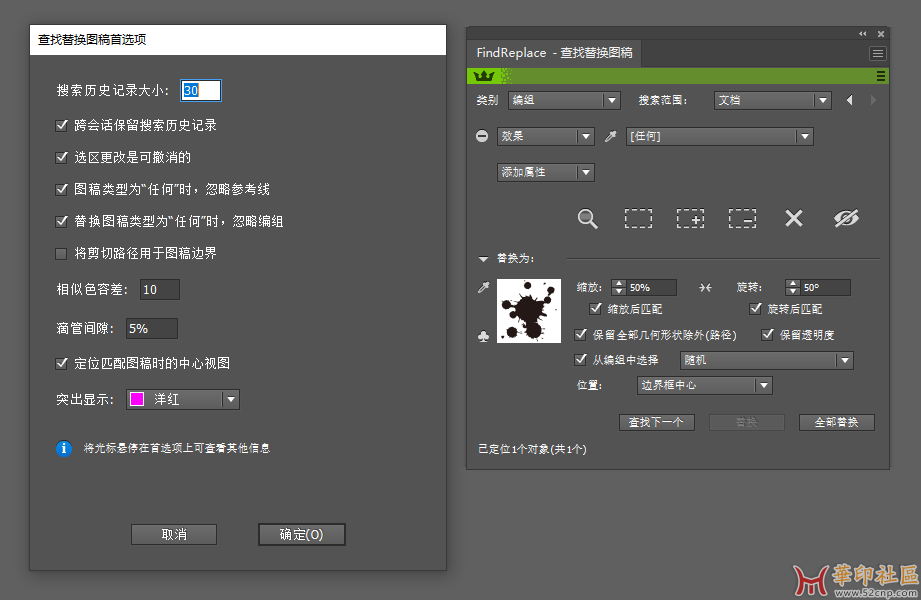Open the 搜索范围 dropdown showing 文档
The height and width of the screenshot is (600, 921).
point(772,100)
